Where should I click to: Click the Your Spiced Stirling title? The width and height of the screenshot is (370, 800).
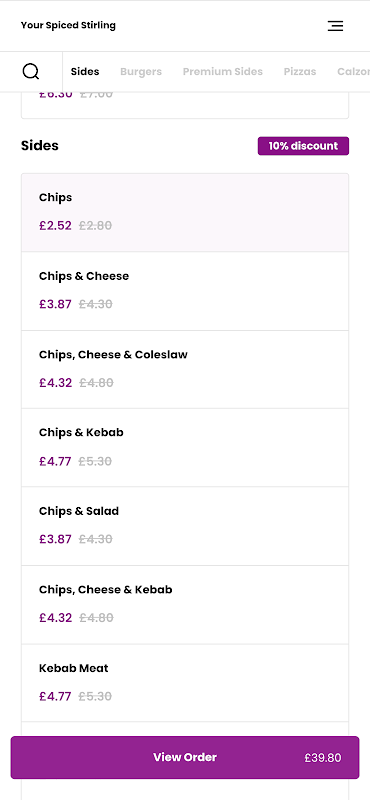coord(68,25)
